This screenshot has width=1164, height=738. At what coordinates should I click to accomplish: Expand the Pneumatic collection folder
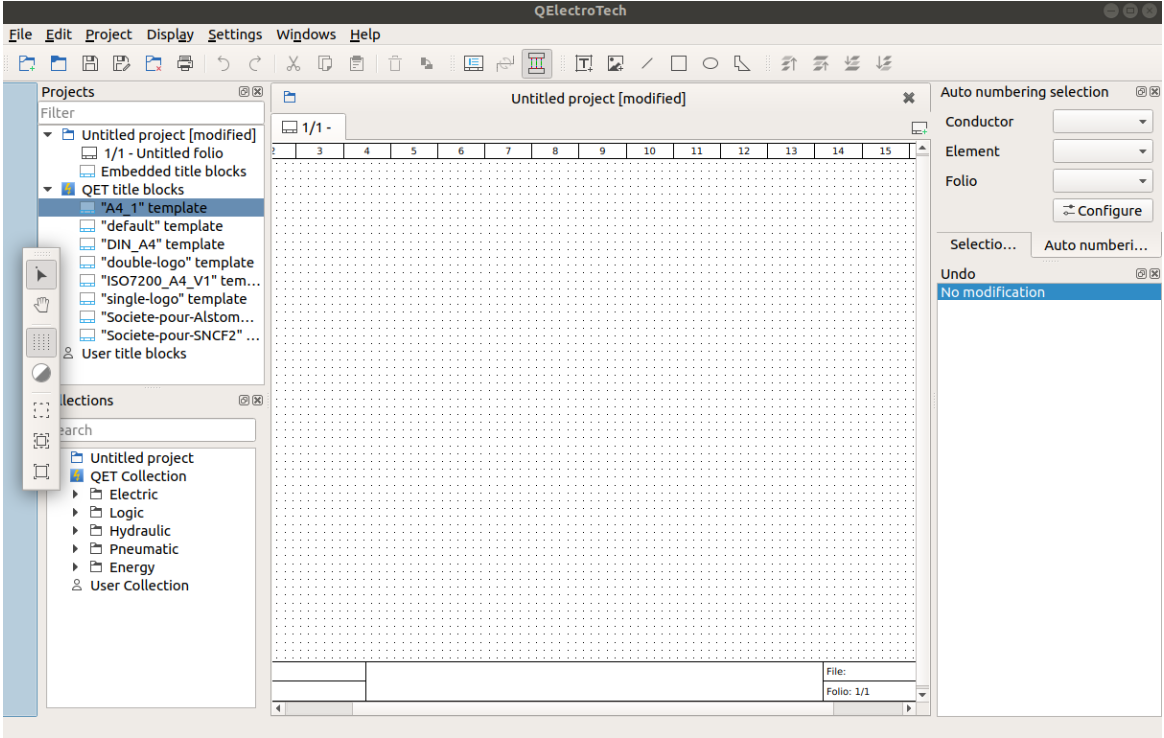tap(75, 549)
